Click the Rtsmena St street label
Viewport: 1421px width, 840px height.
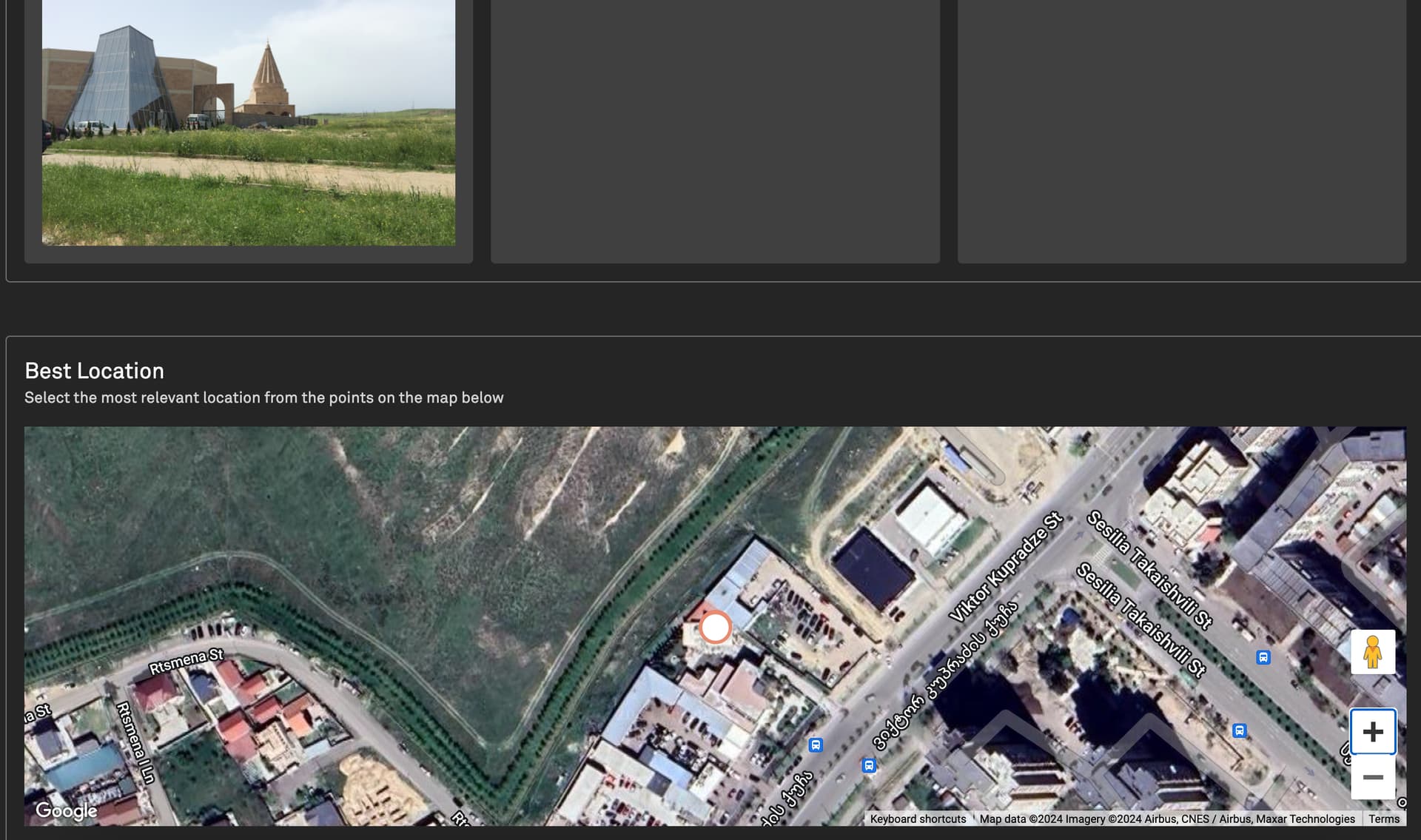[187, 661]
